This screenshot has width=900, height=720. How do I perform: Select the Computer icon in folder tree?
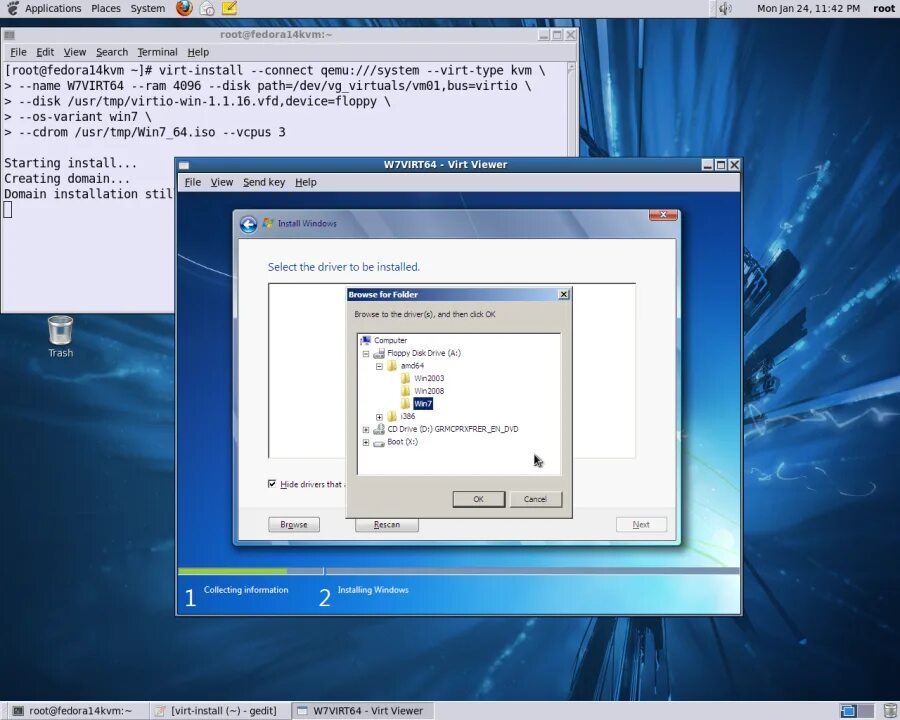(x=366, y=340)
